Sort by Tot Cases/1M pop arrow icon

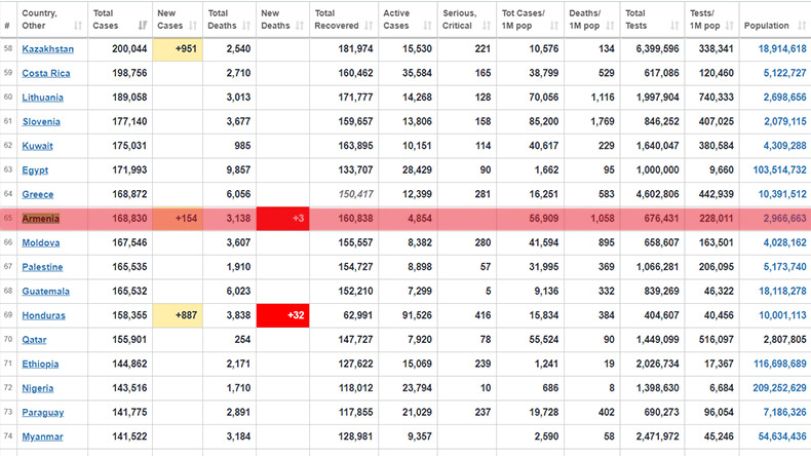coord(554,25)
